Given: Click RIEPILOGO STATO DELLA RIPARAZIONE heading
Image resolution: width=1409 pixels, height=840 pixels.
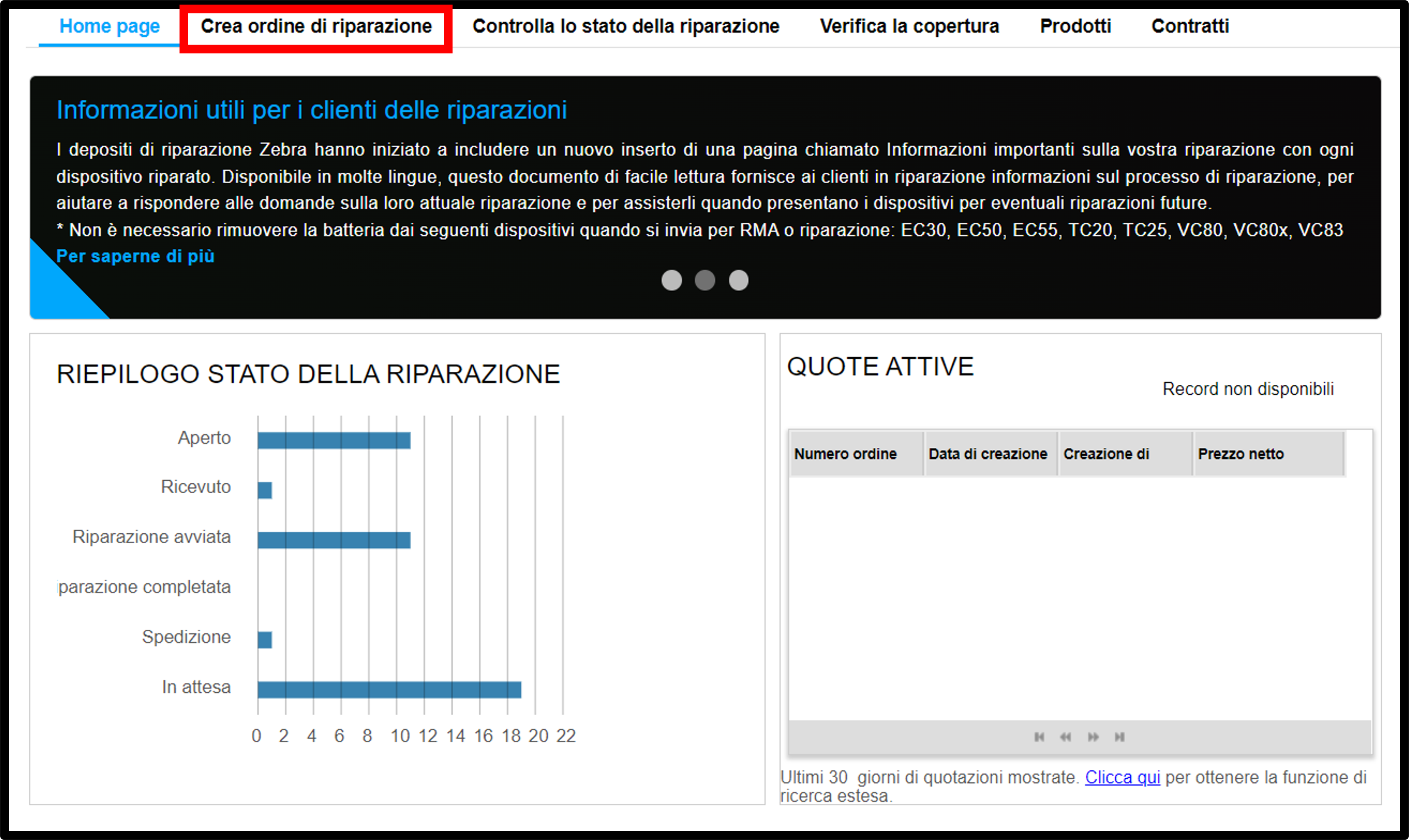Looking at the screenshot, I should (x=308, y=374).
